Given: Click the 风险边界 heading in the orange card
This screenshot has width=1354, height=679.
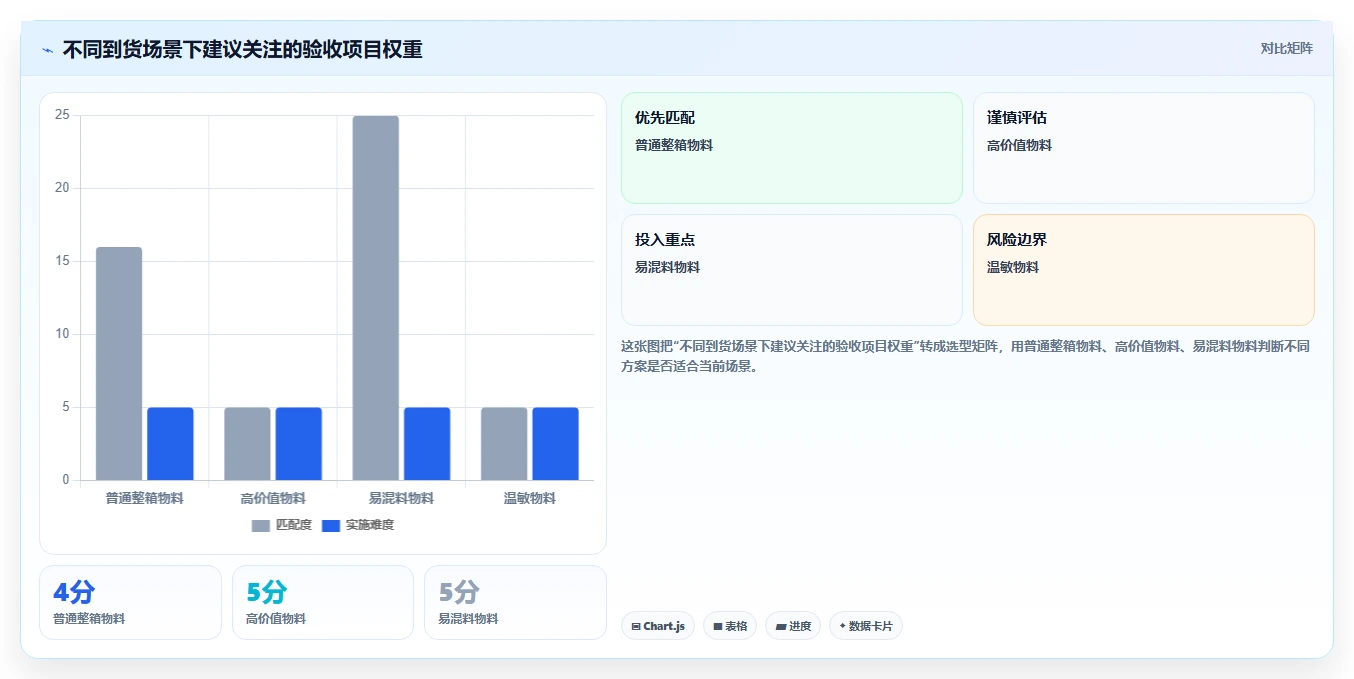Looking at the screenshot, I should pos(1017,240).
